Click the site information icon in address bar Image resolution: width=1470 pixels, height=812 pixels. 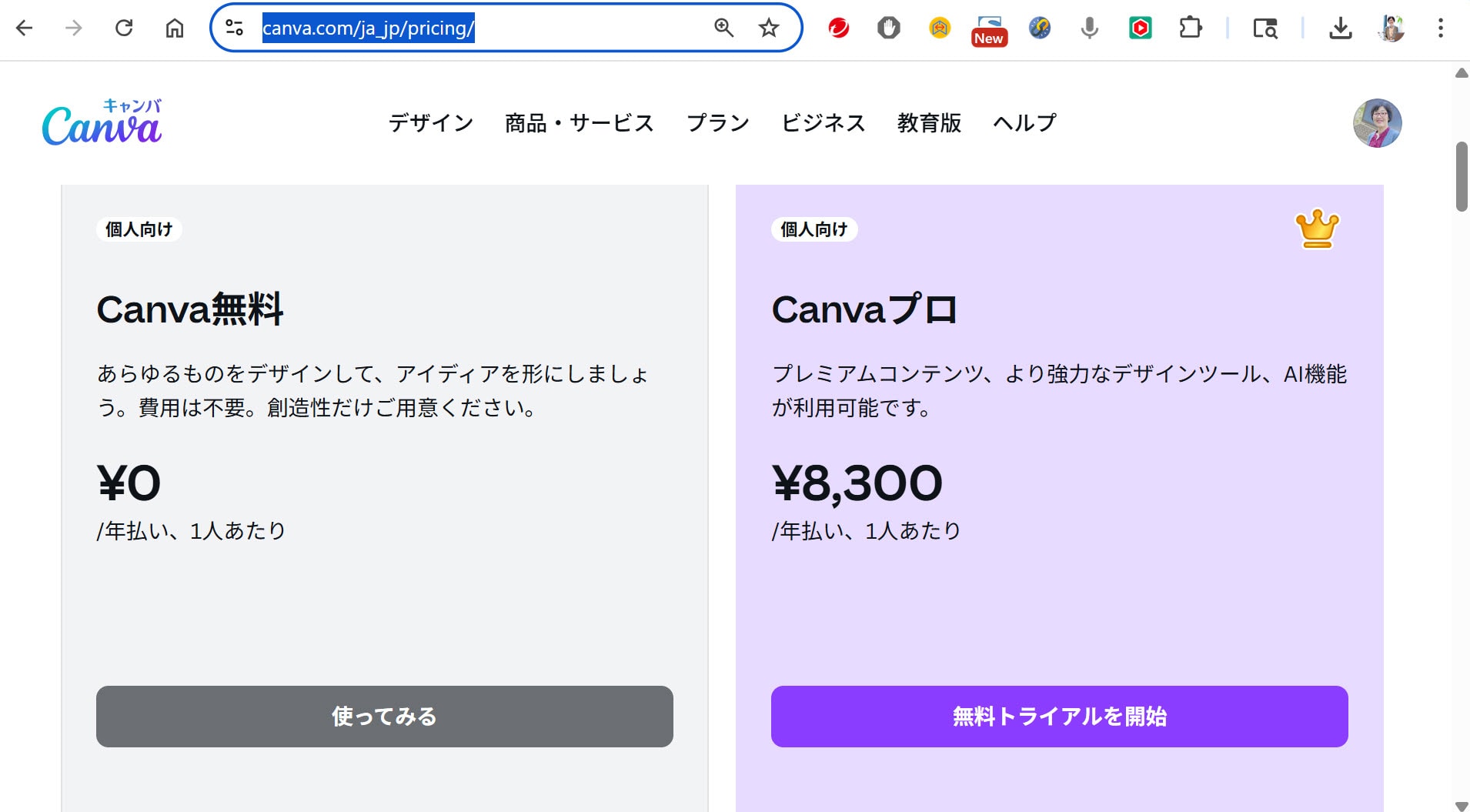pos(234,28)
